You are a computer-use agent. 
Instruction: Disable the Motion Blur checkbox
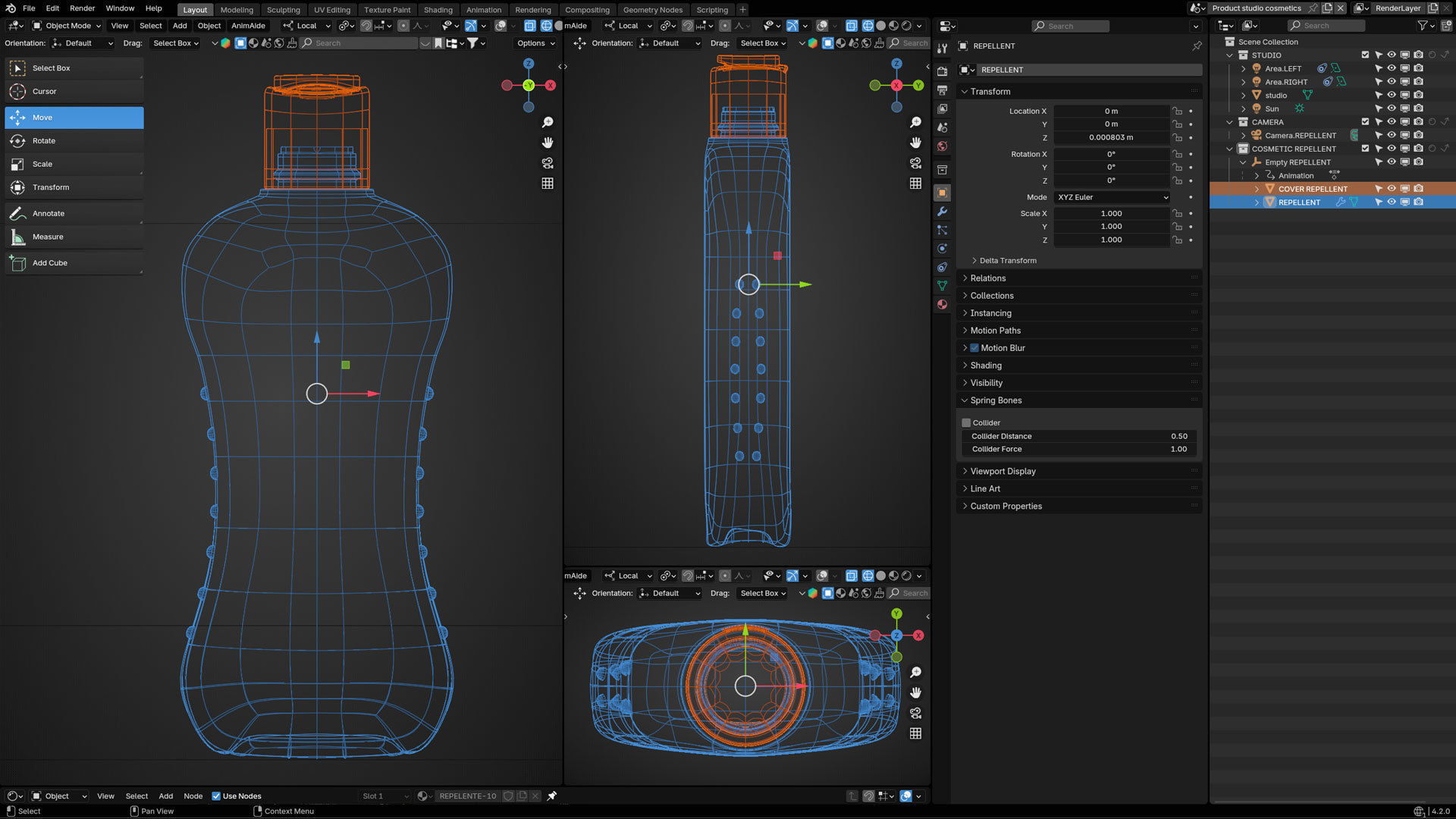[x=974, y=348]
